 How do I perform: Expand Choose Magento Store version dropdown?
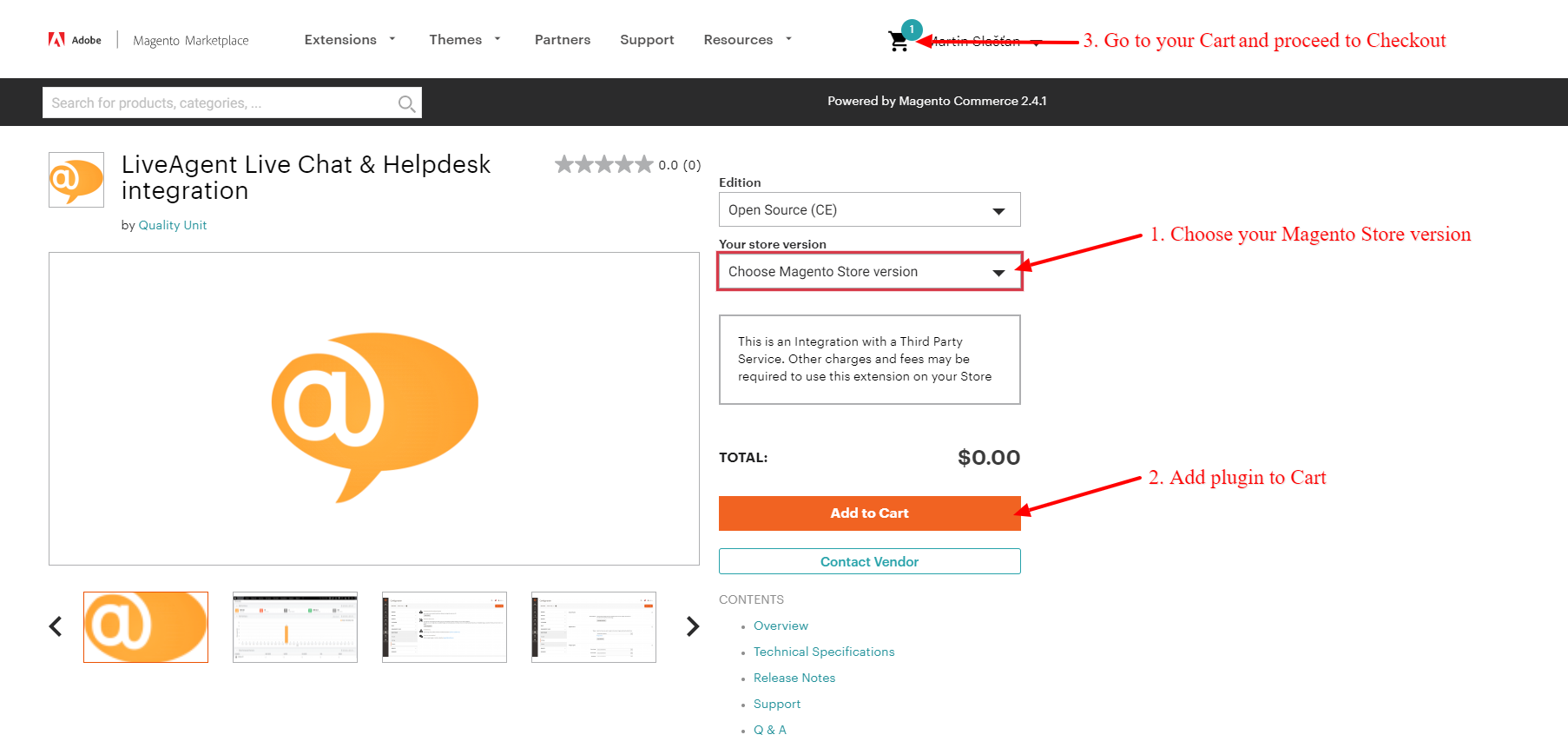869,272
